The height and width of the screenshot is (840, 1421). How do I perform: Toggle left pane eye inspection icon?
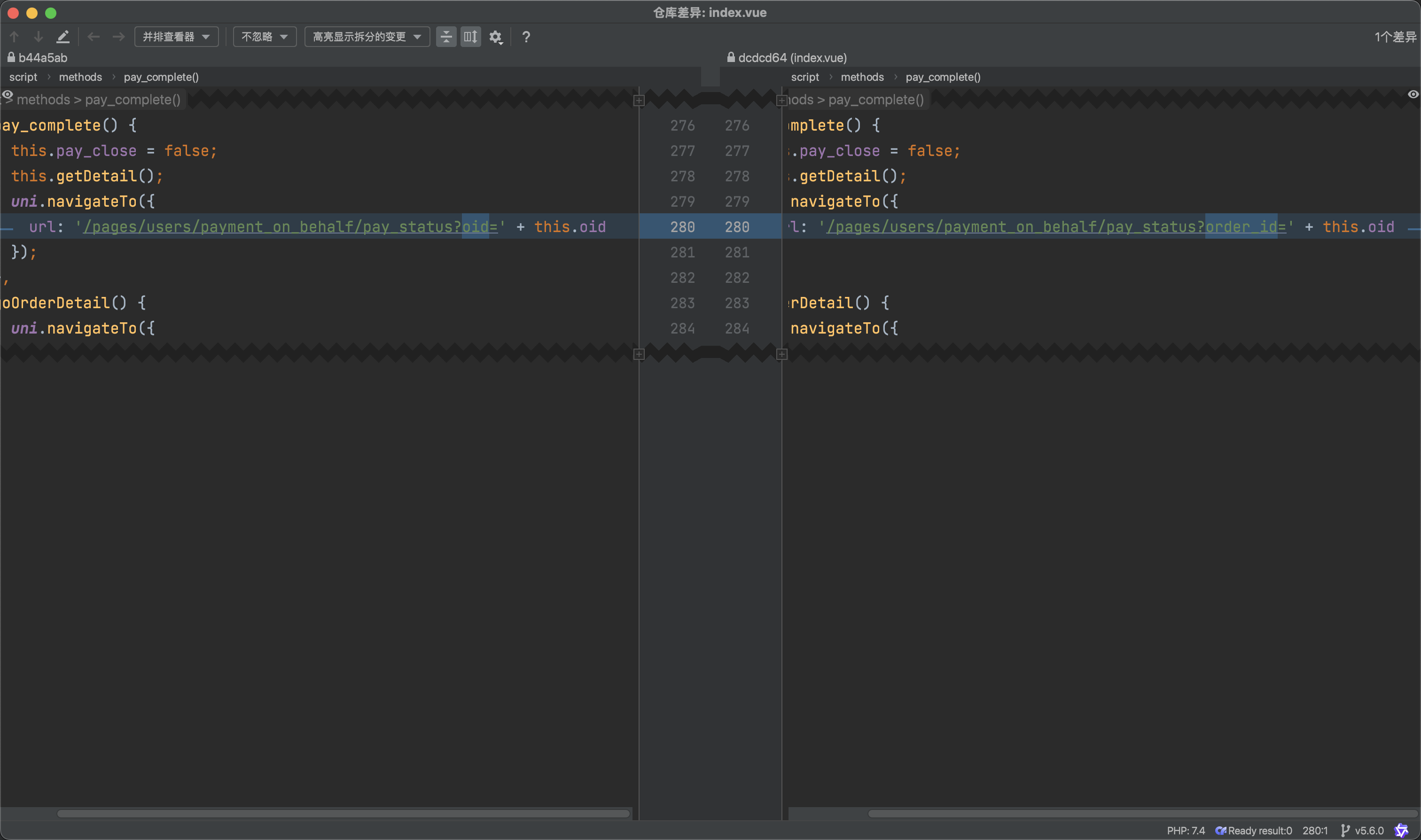point(8,94)
